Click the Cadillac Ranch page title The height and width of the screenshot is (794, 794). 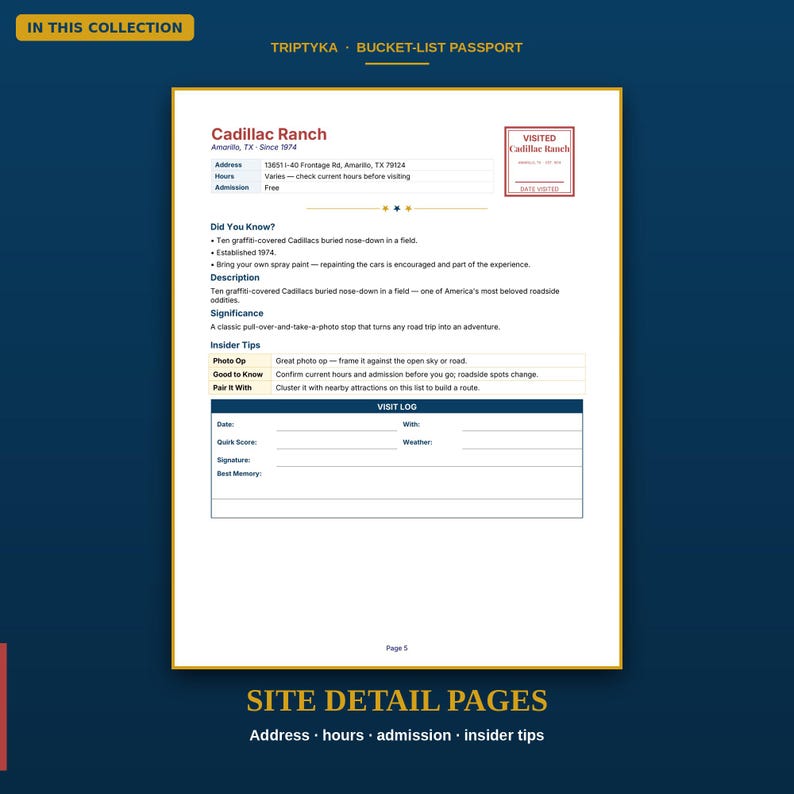pos(269,134)
